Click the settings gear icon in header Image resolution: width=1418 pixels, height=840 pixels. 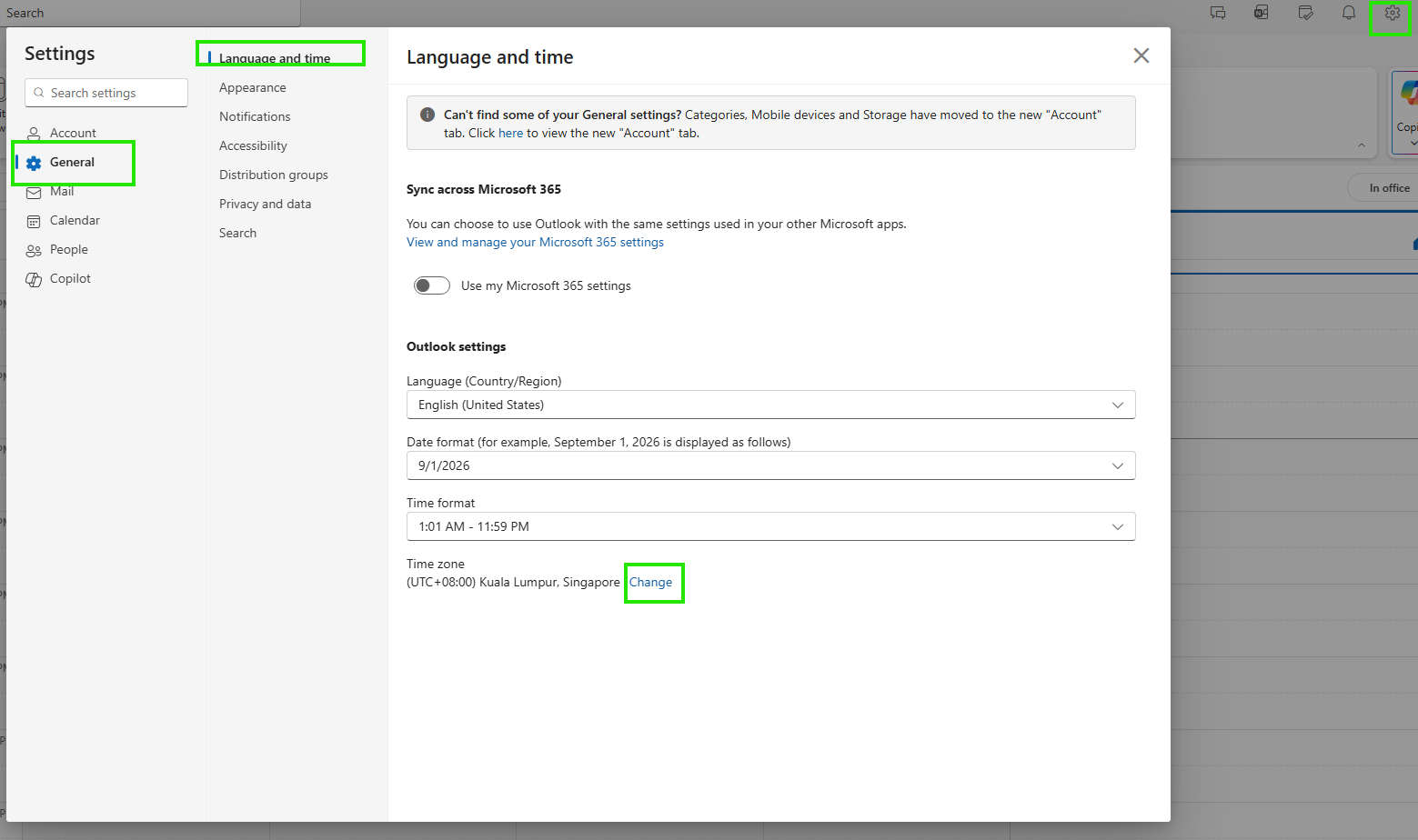tap(1392, 13)
